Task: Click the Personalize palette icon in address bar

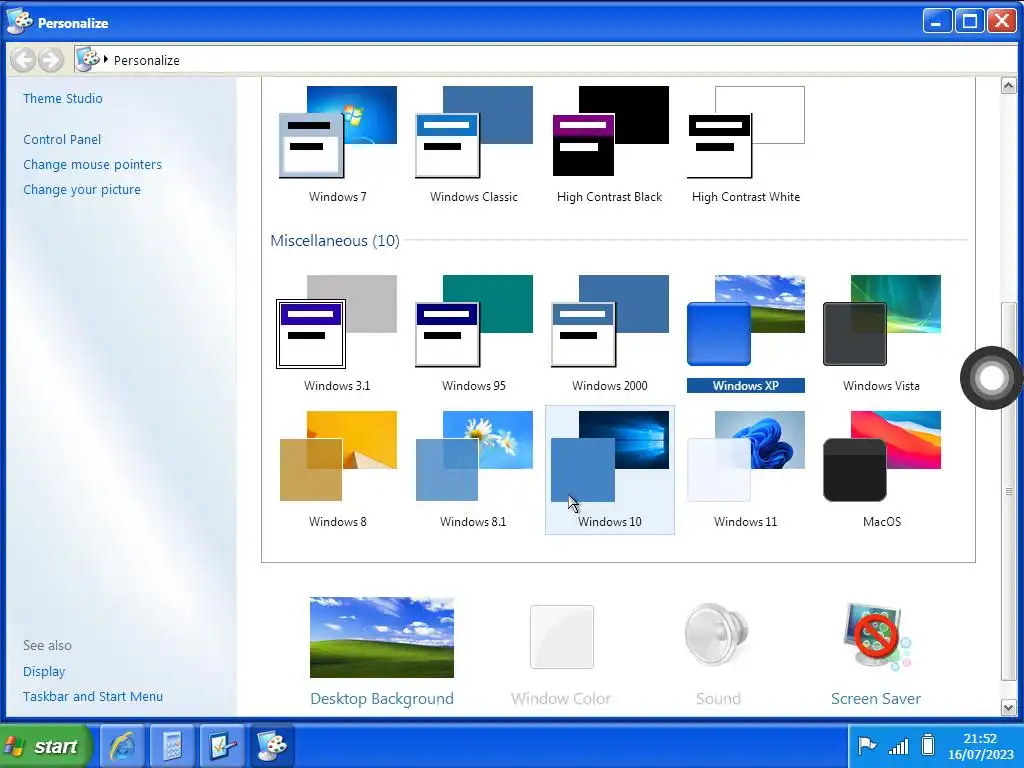Action: pyautogui.click(x=88, y=59)
